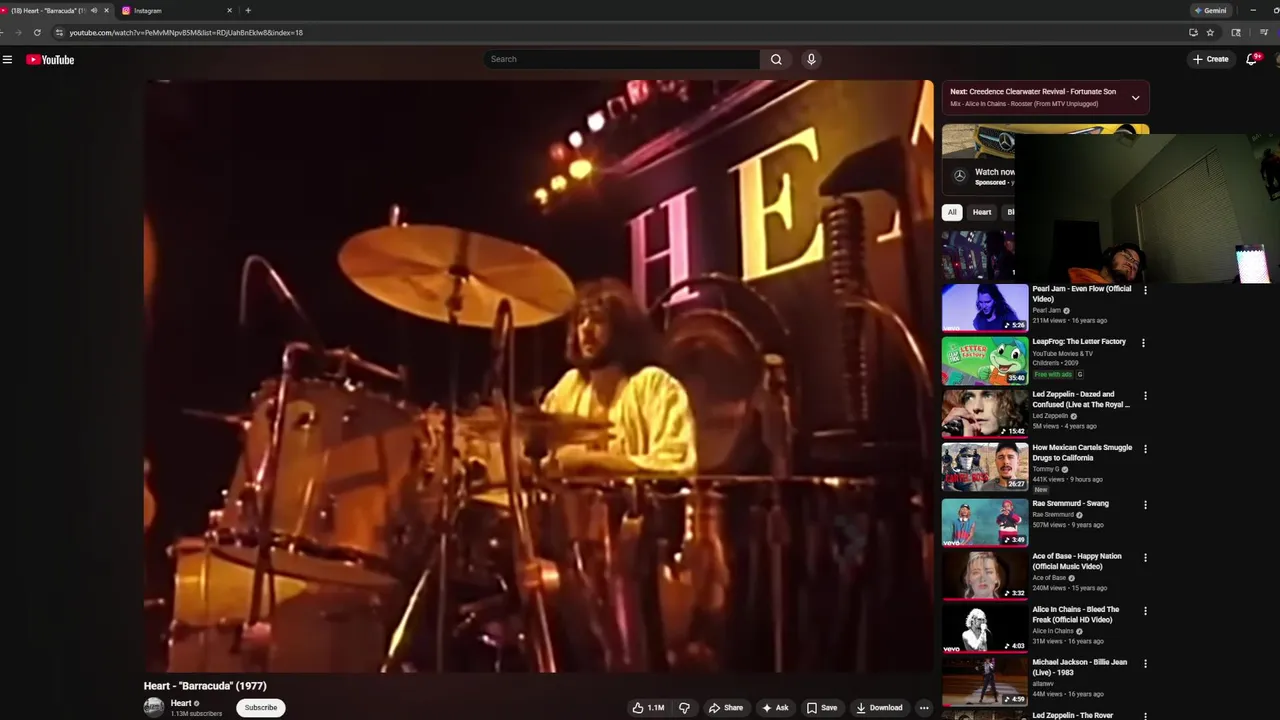
Task: Open Heart channel name link
Action: [181, 703]
